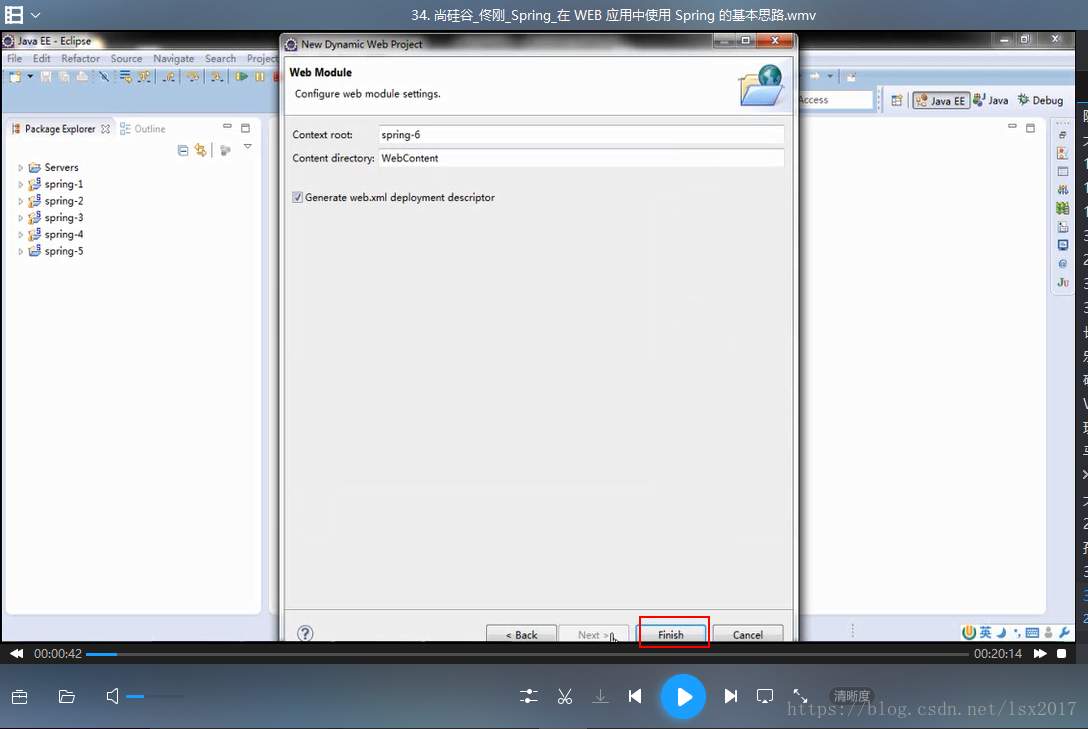
Task: Click the Open Perspective icon beside Java EE
Action: point(896,101)
